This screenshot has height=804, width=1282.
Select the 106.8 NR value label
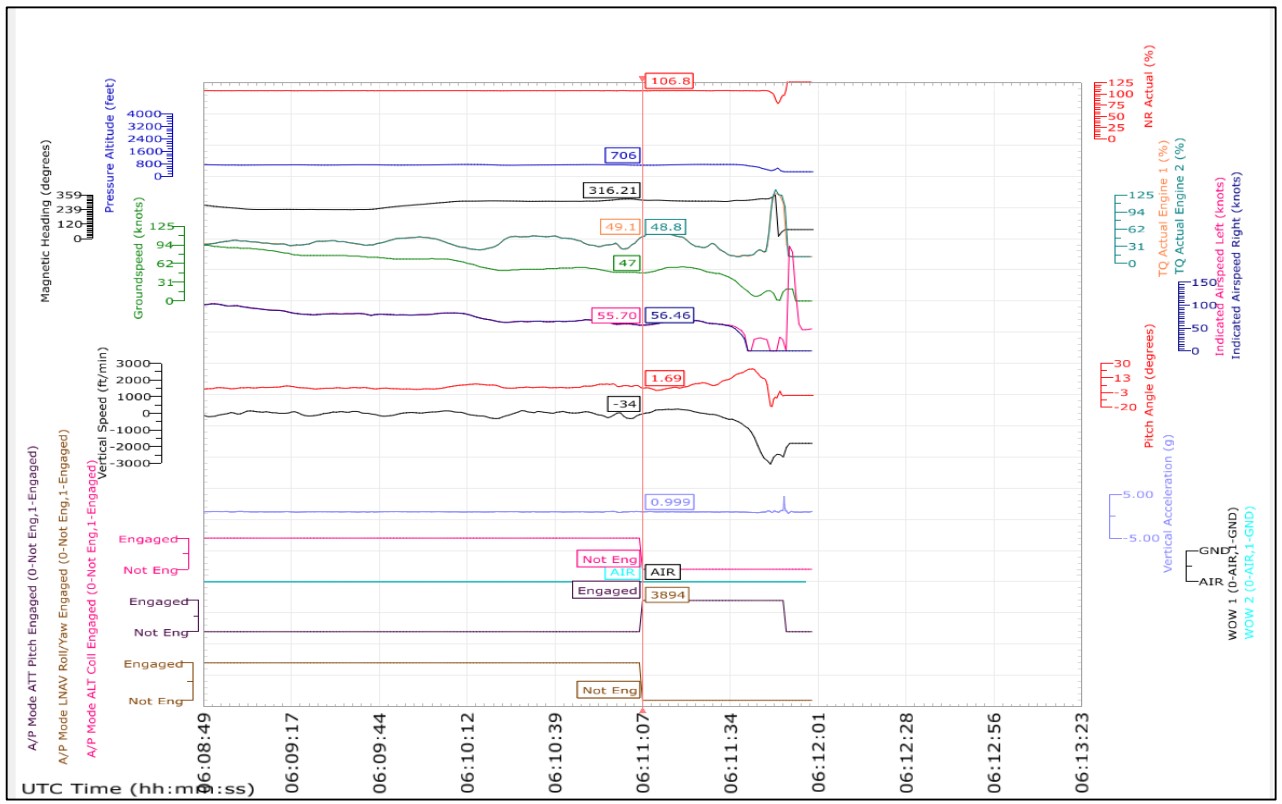[x=669, y=81]
